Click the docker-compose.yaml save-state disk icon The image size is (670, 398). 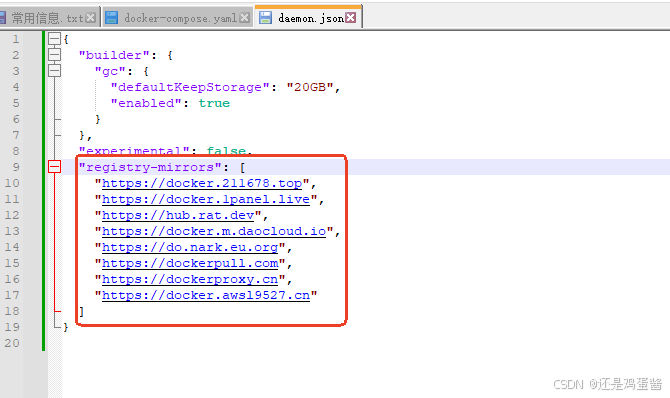[112, 18]
